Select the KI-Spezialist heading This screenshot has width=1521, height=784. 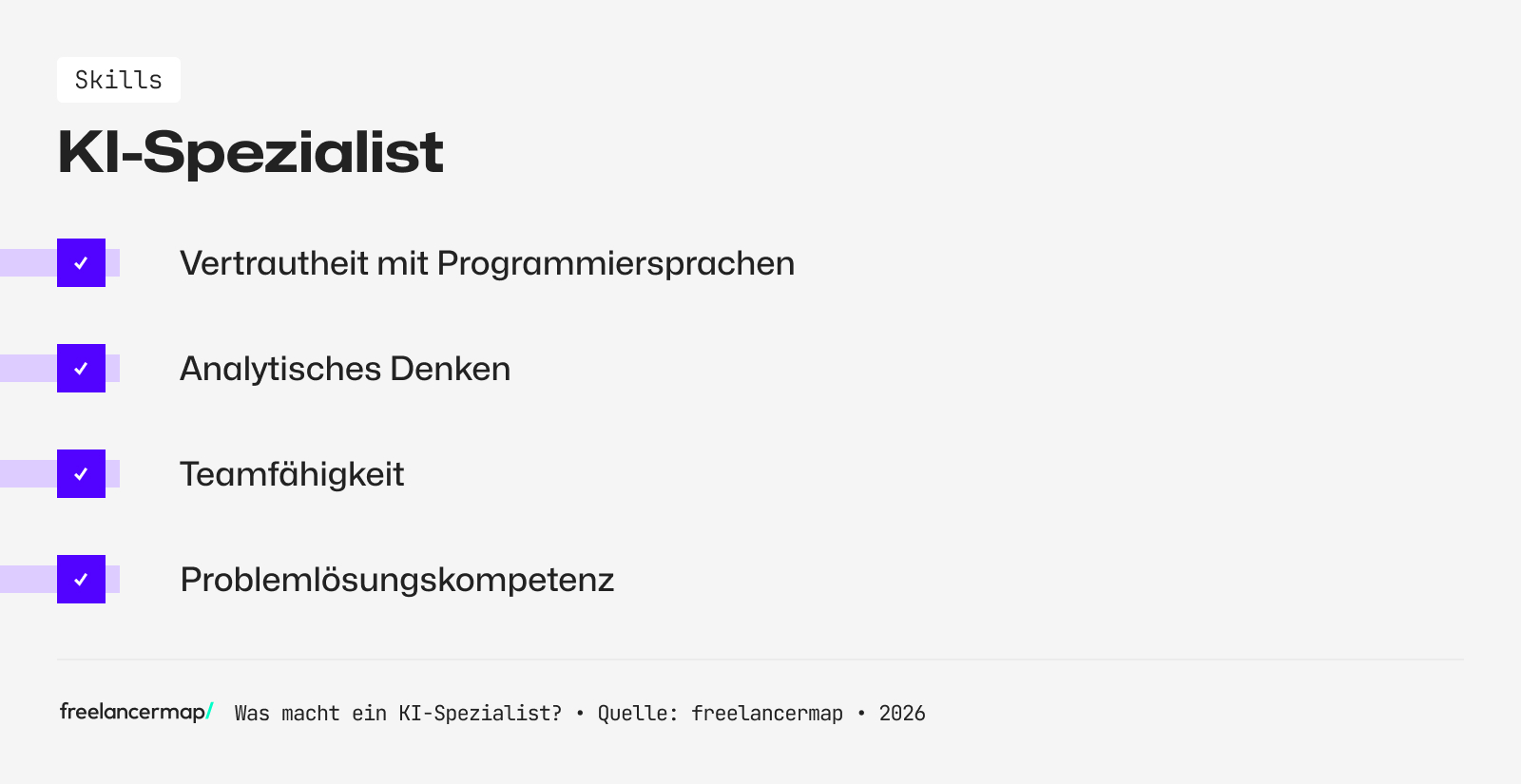coord(250,152)
